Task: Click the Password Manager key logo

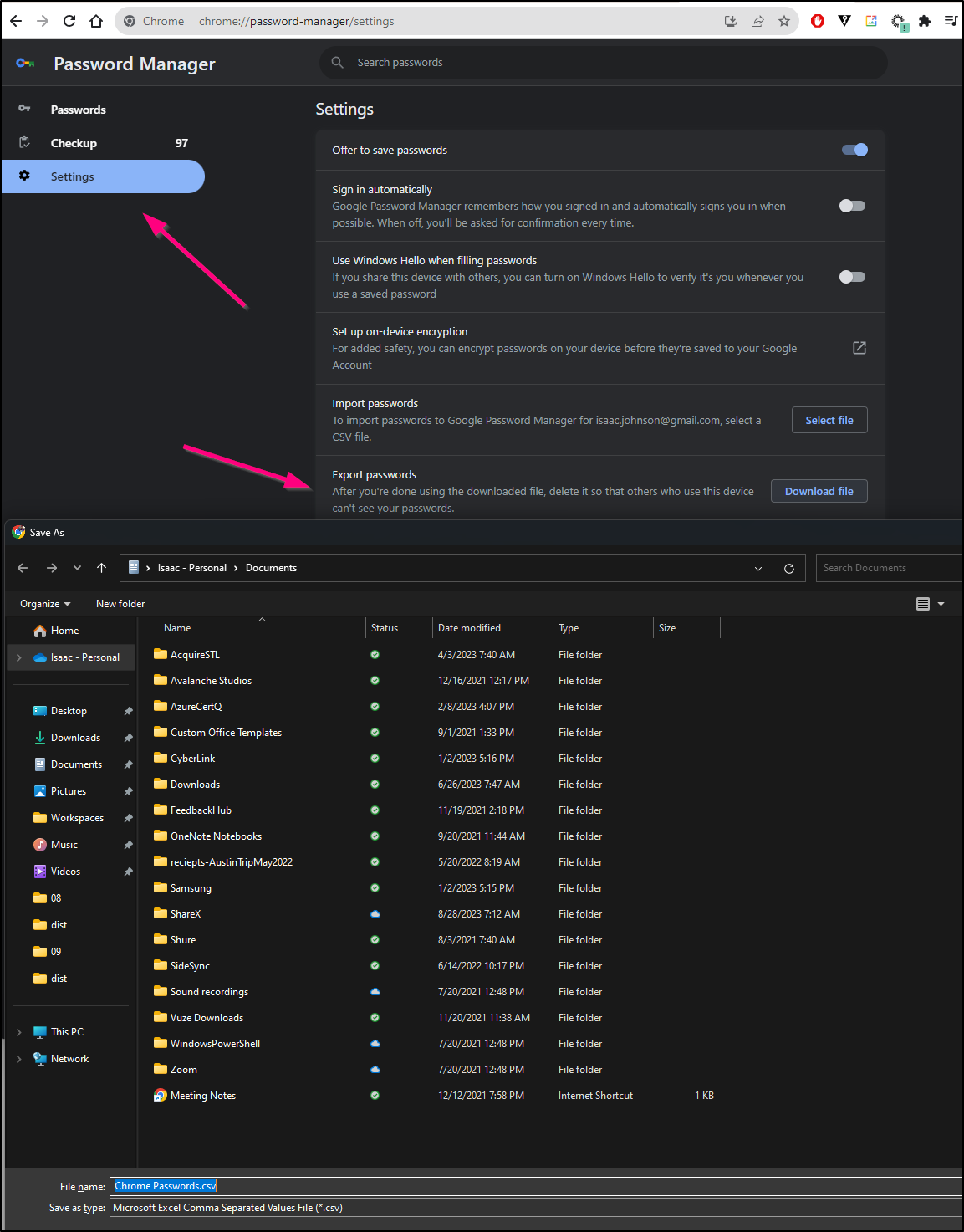Action: (x=25, y=64)
